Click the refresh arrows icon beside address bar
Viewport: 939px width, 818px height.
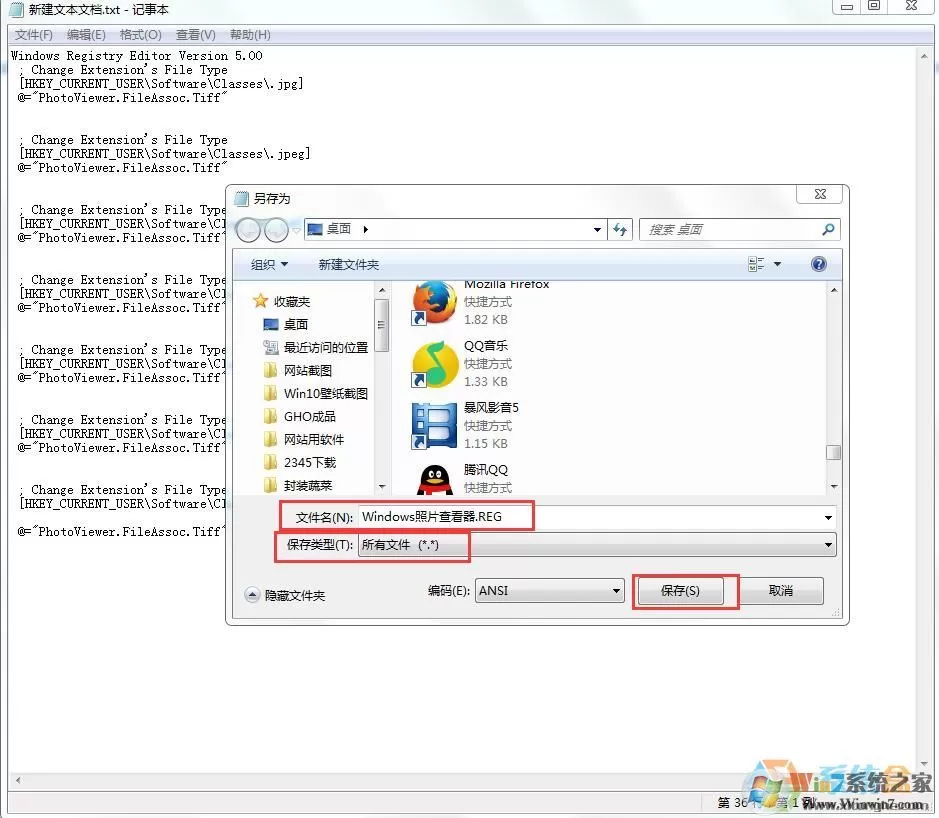click(620, 229)
